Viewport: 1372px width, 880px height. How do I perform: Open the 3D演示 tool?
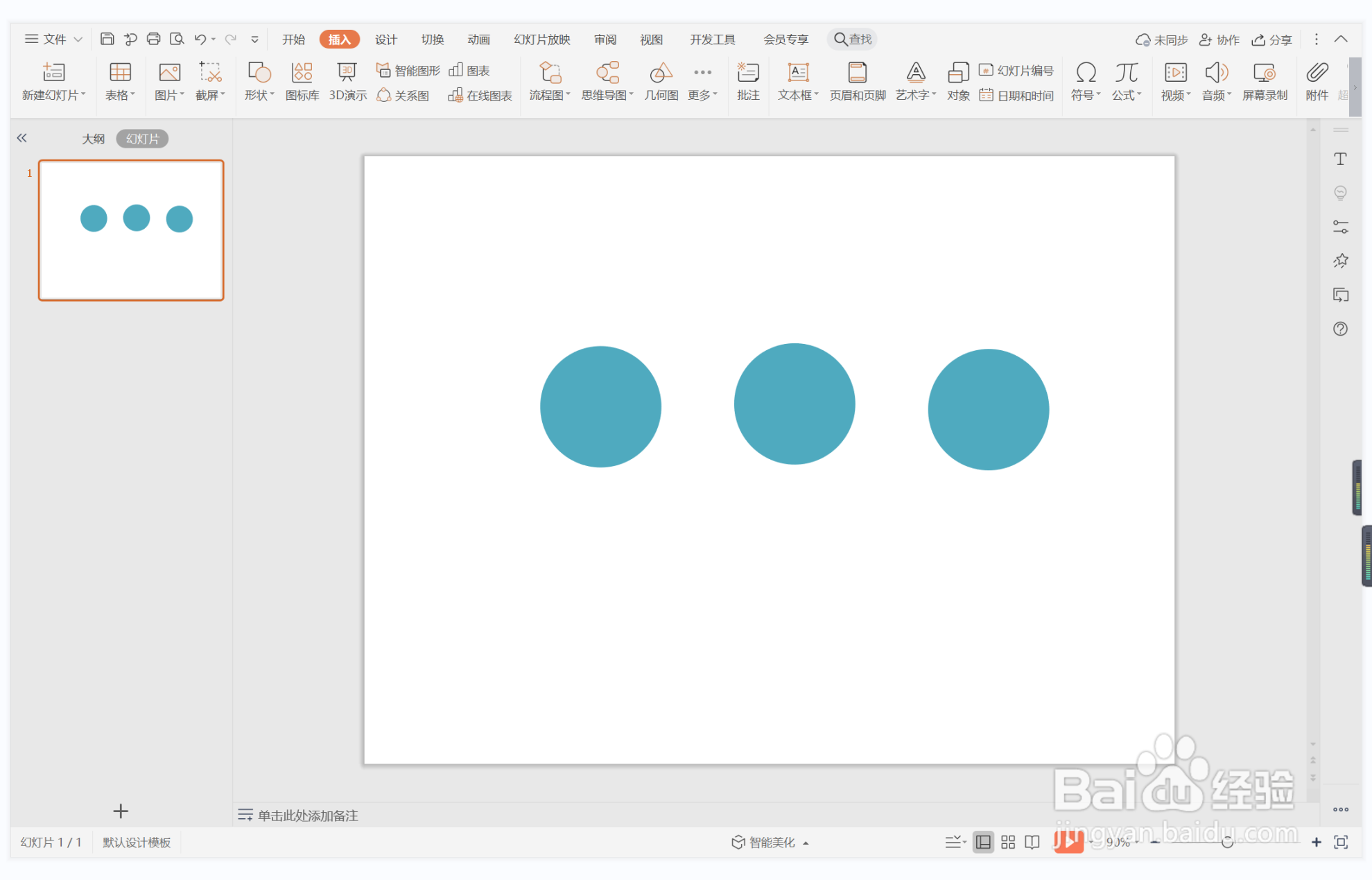coord(347,81)
